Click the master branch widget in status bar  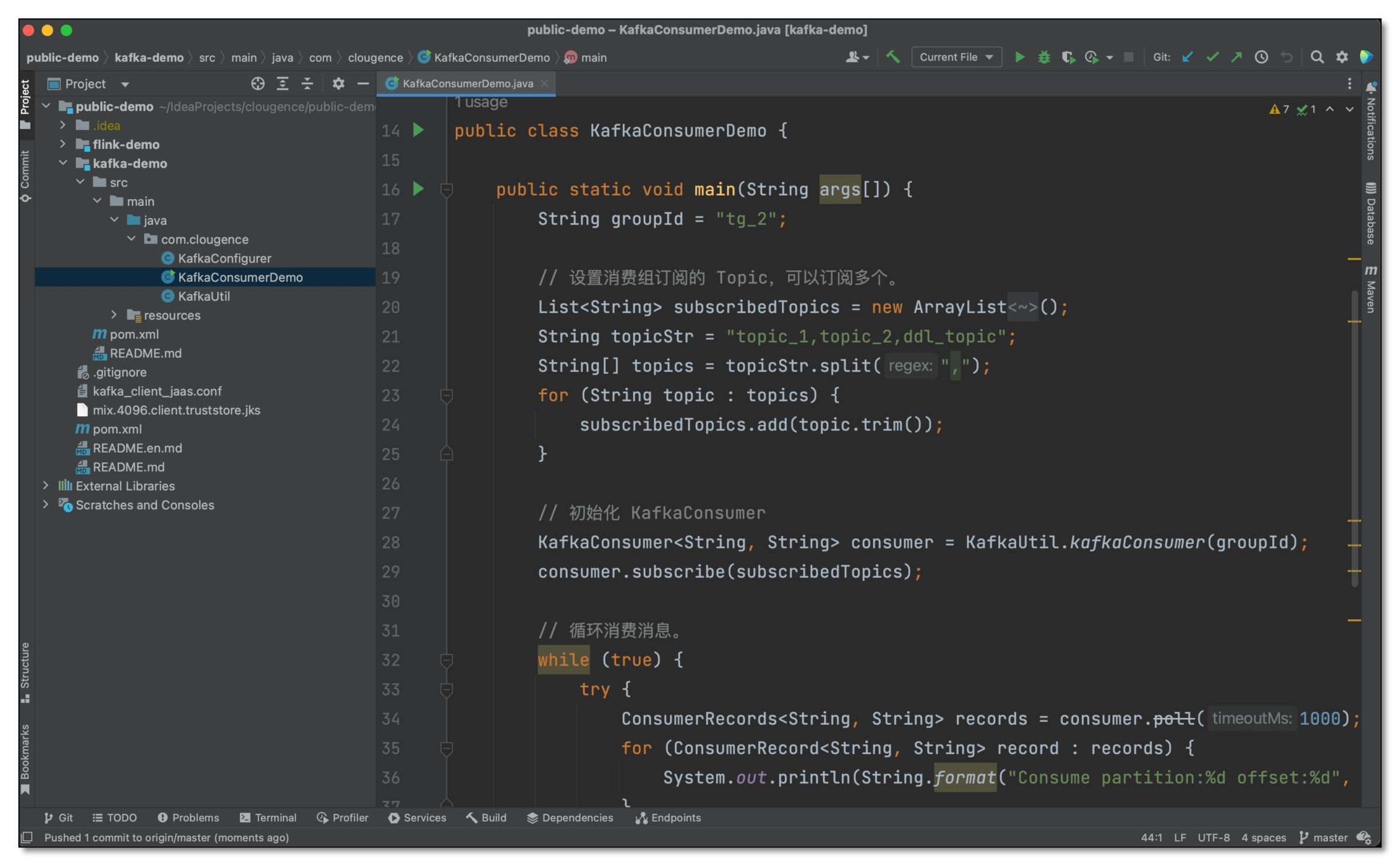pos(1323,837)
